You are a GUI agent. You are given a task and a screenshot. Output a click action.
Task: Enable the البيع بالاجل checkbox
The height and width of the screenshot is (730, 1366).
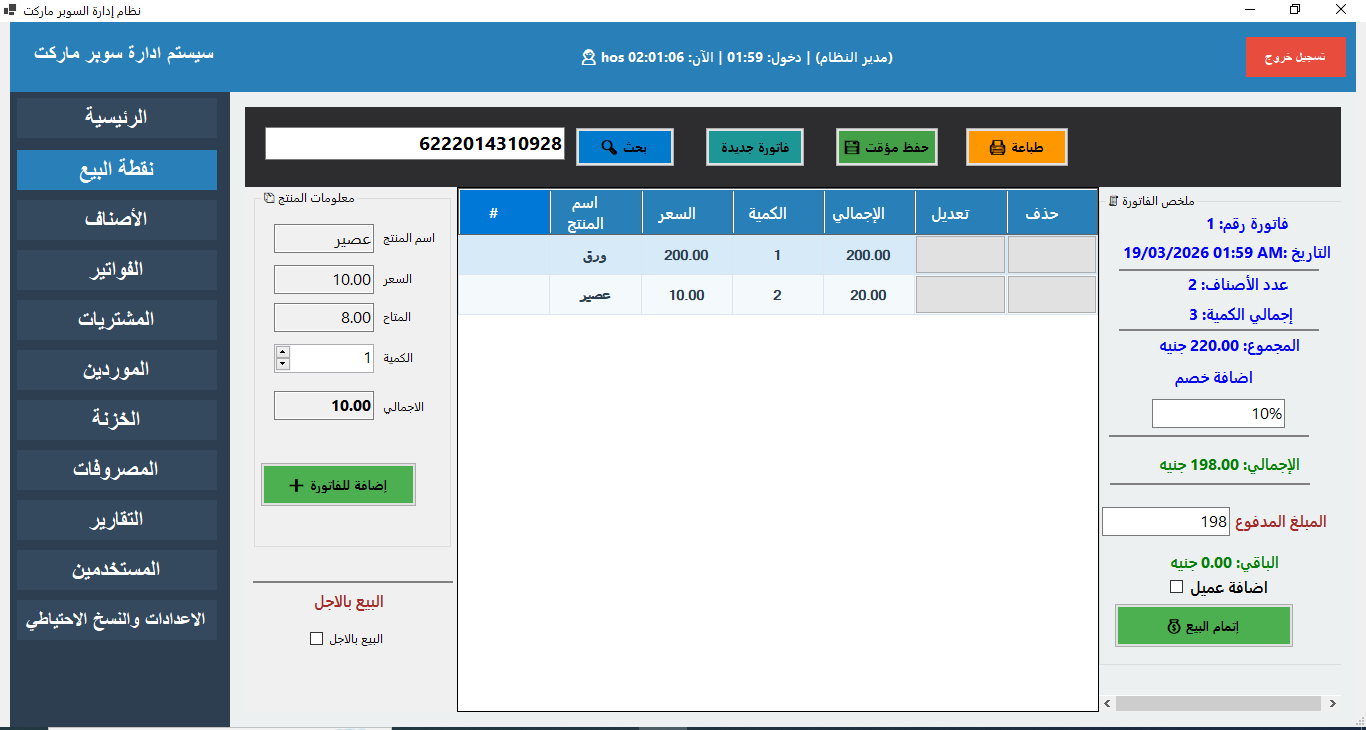(316, 639)
